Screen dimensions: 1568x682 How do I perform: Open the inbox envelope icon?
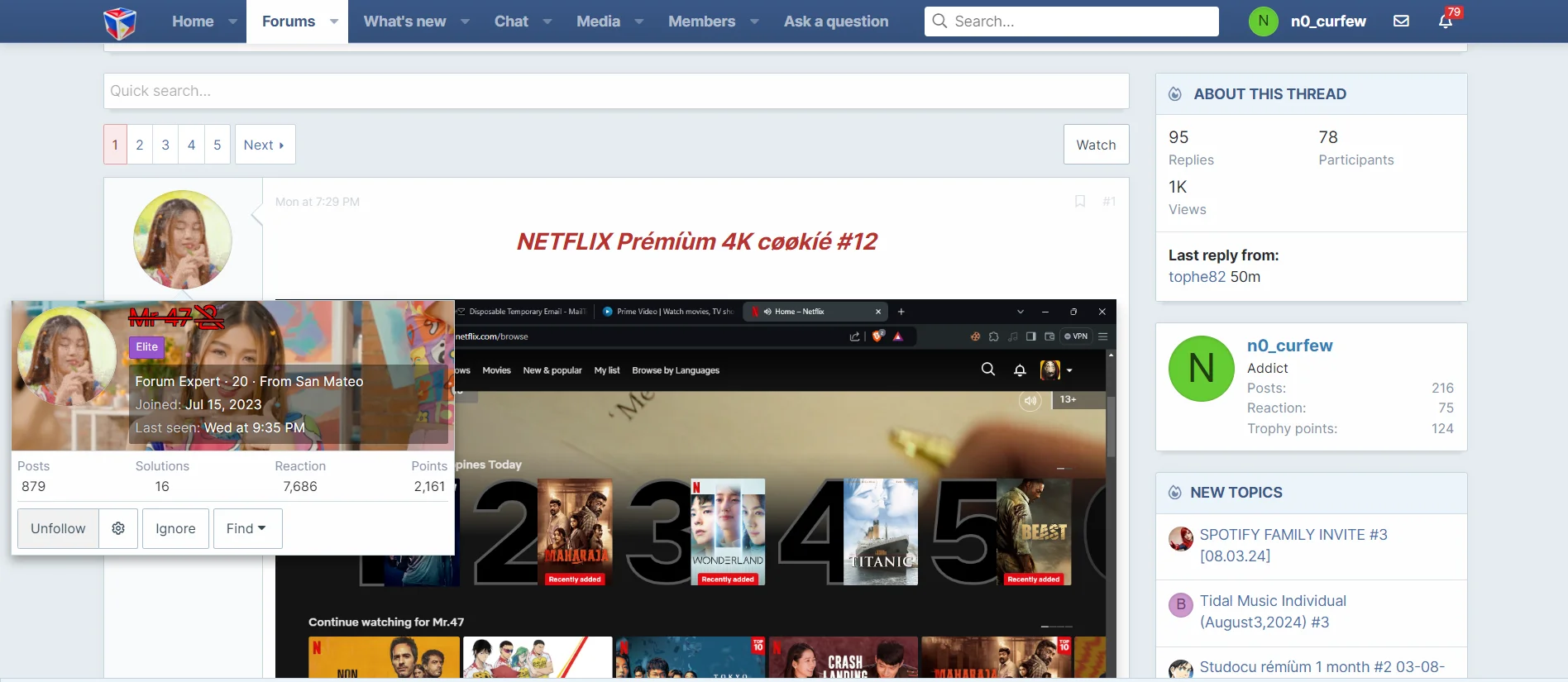click(1401, 21)
